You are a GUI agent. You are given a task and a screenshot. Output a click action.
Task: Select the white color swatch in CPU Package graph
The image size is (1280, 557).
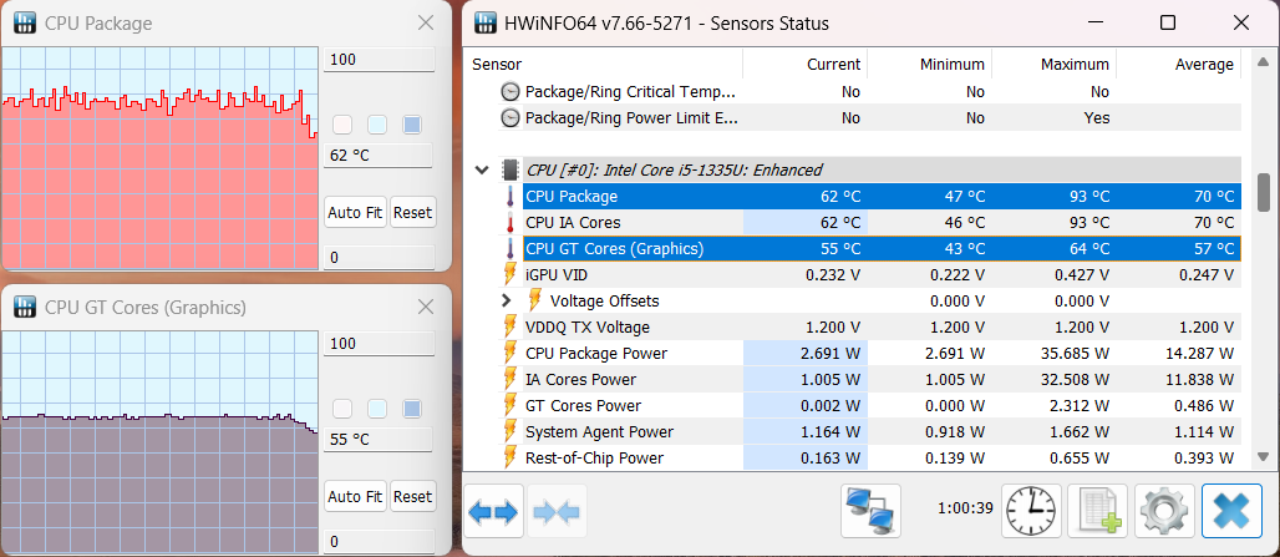point(343,125)
